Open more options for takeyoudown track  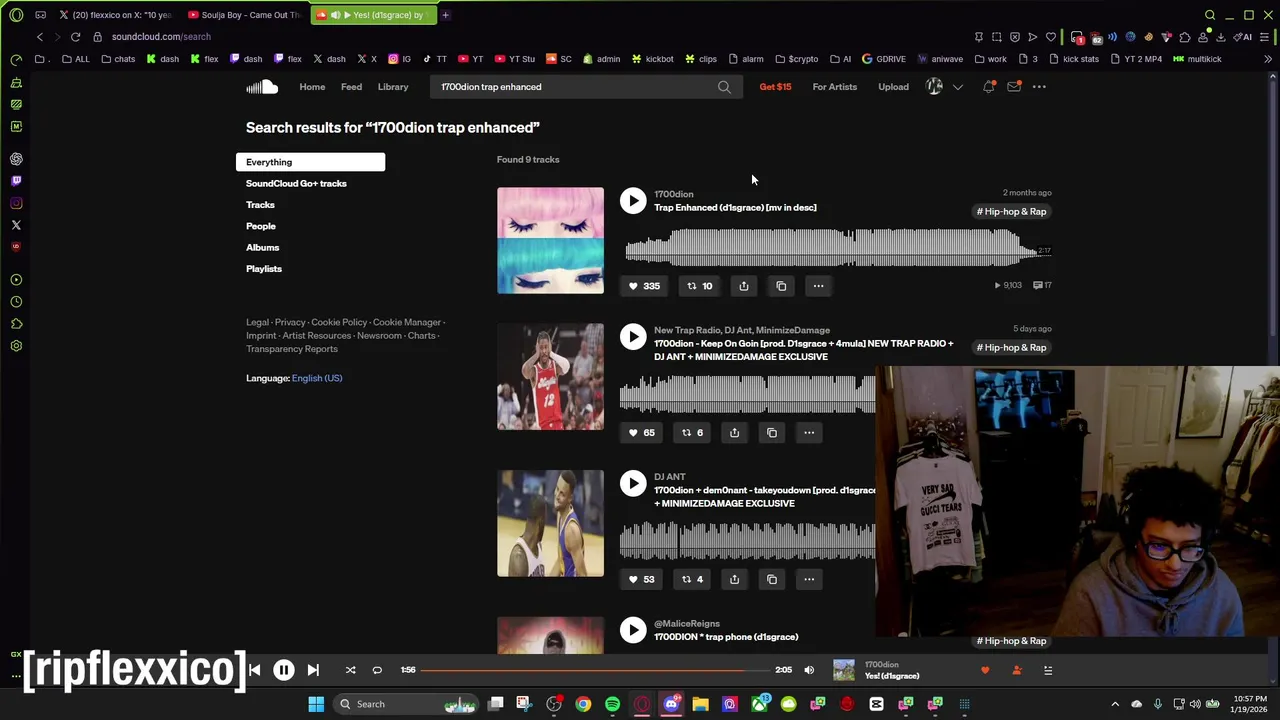[x=809, y=579]
